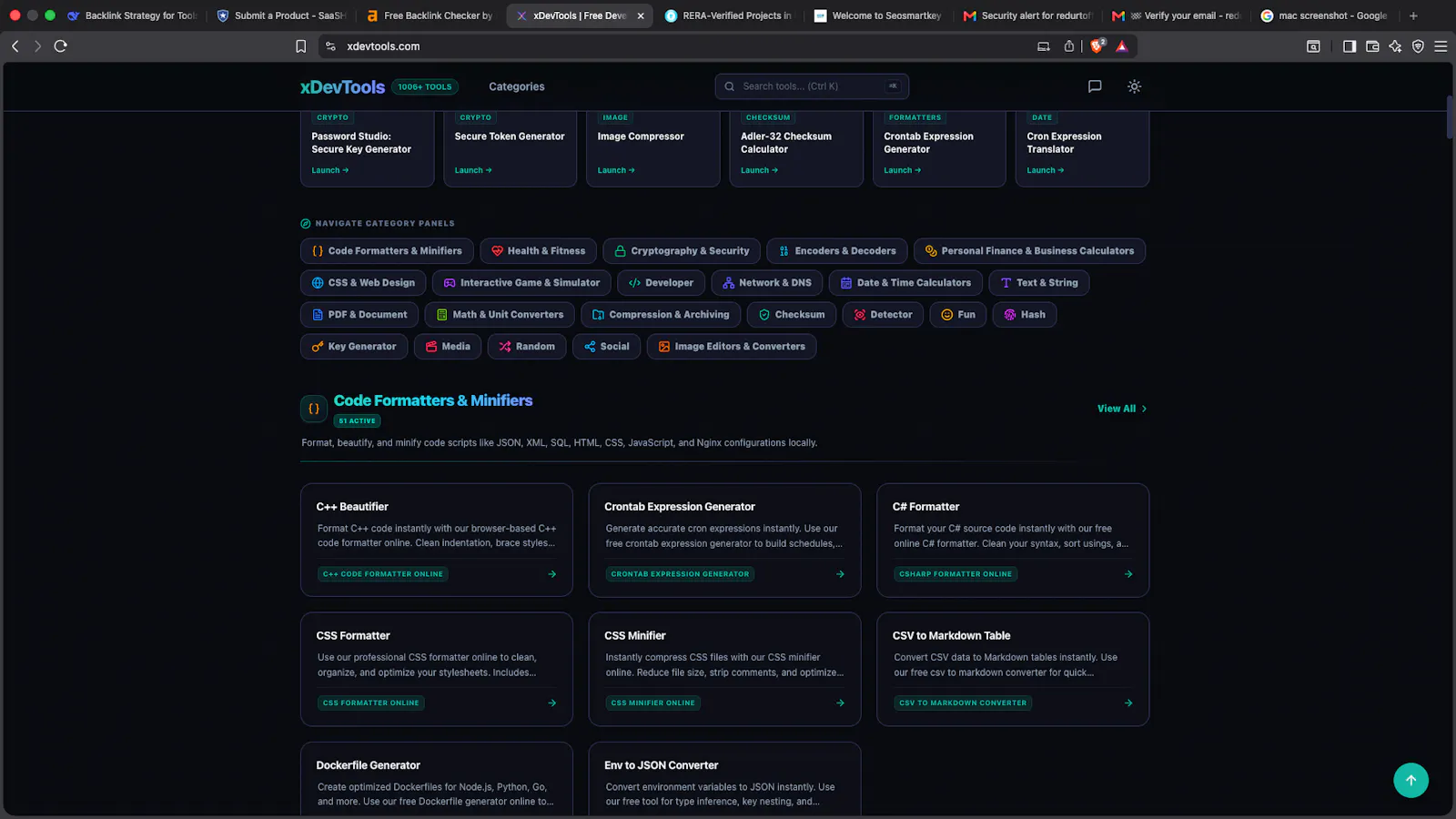Open Brave Shields lion icon
The height and width of the screenshot is (819, 1456).
1097,45
